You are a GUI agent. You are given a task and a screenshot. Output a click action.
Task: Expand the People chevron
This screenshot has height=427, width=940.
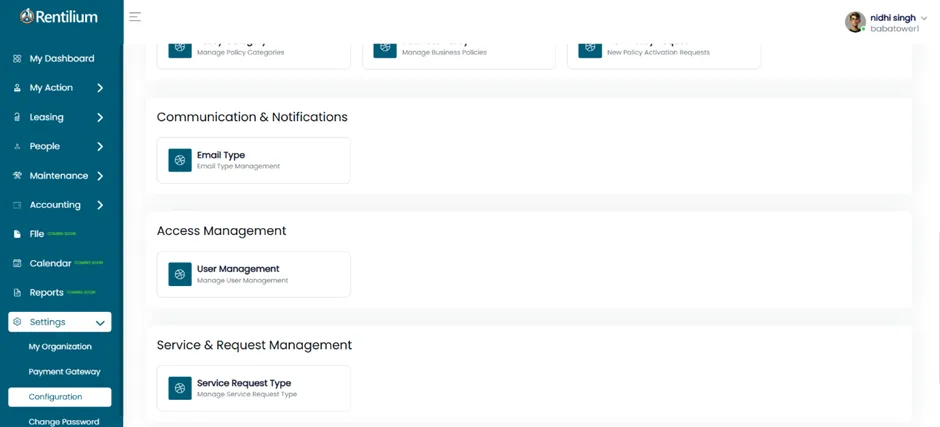(x=100, y=146)
